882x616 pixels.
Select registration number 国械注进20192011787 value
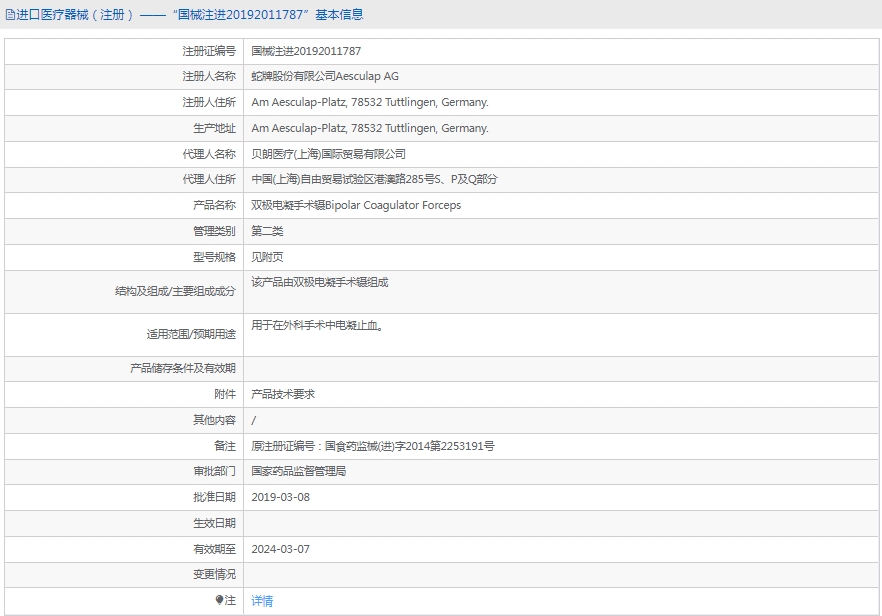pos(306,51)
